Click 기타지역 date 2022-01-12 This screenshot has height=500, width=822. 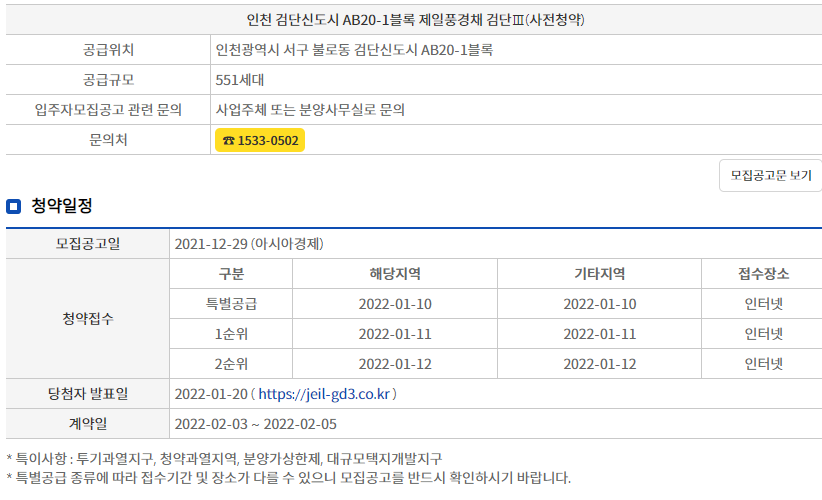600,364
